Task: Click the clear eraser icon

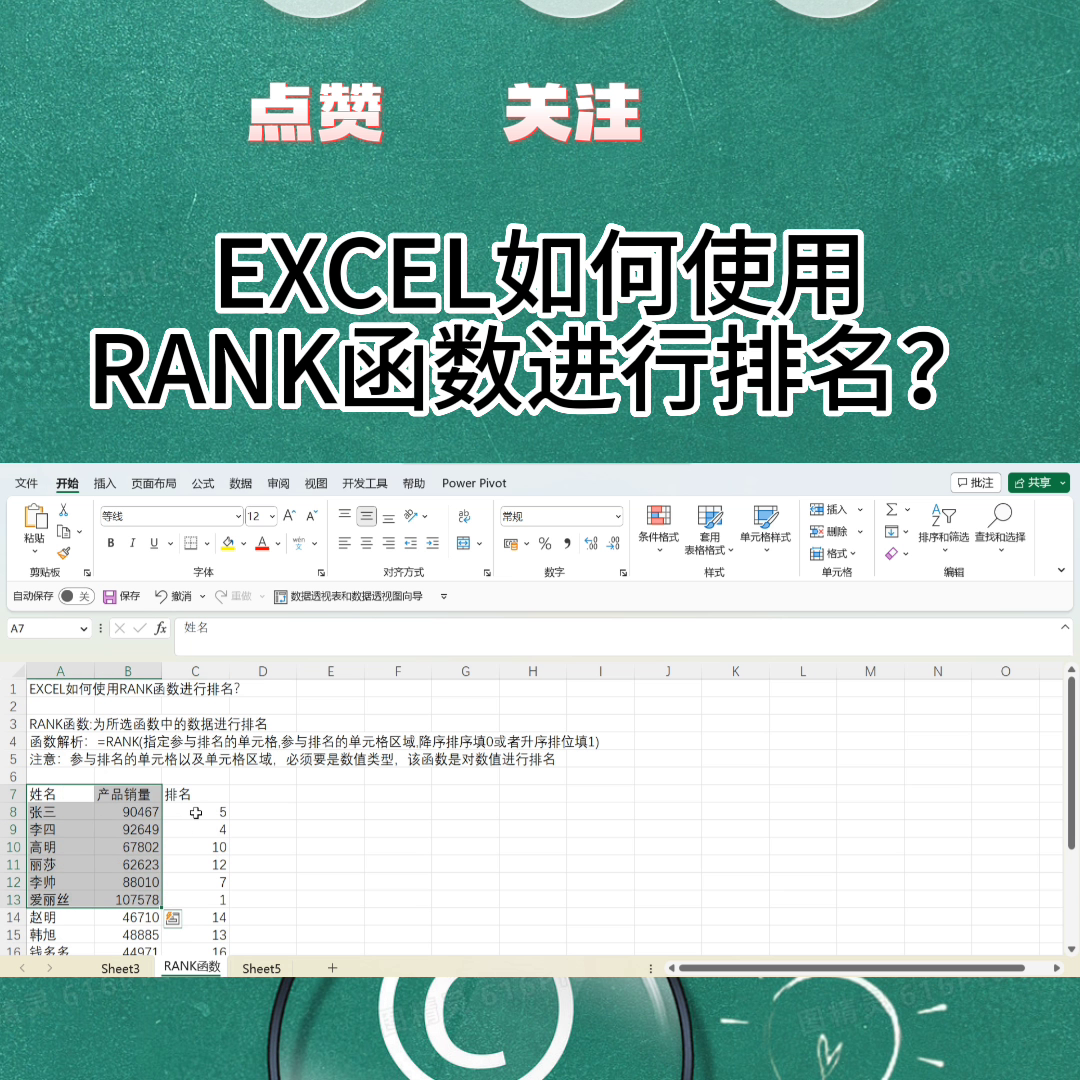Action: point(891,554)
